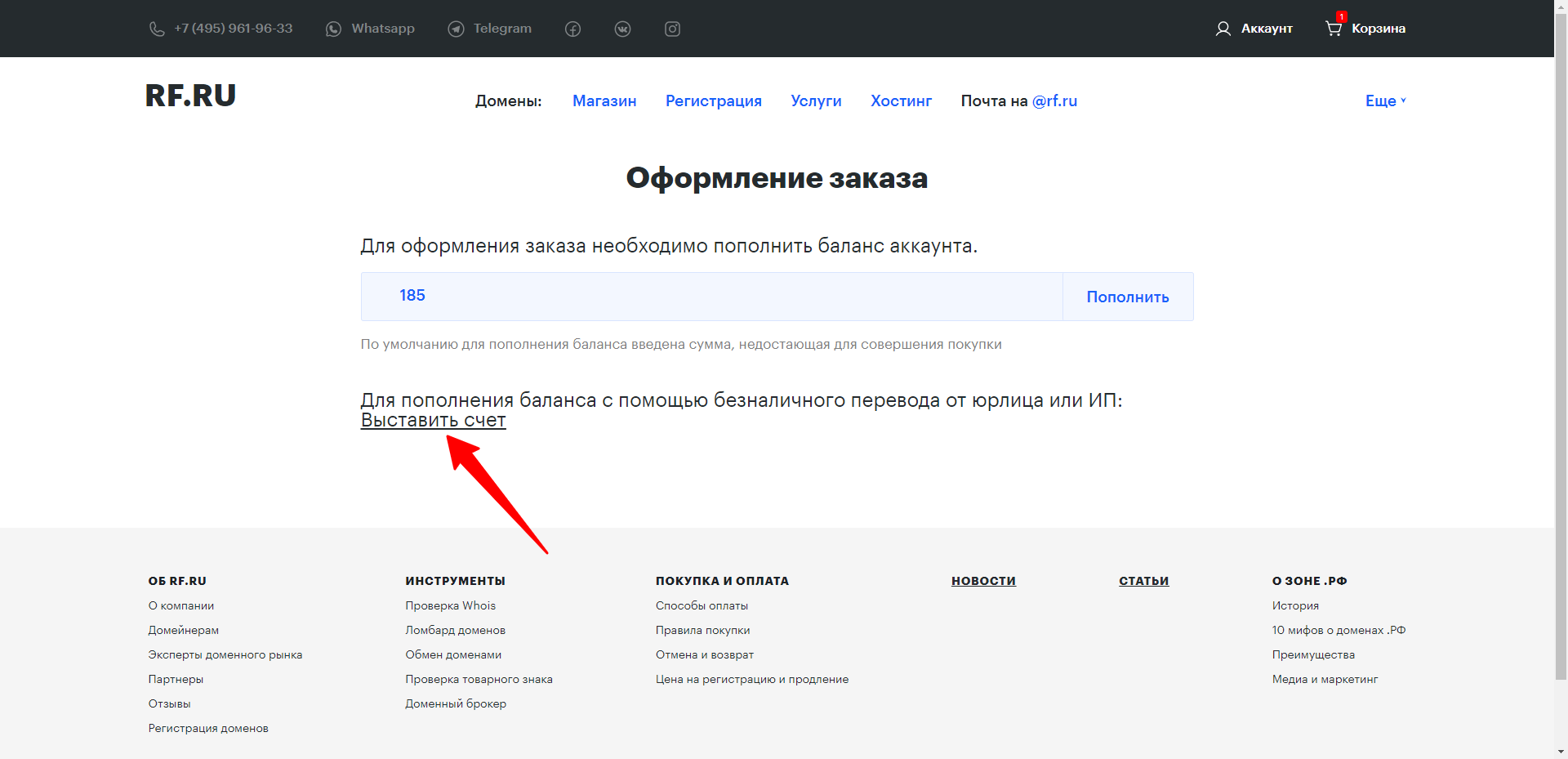The width and height of the screenshot is (1568, 759).
Task: Open the Хостинг navigation item
Action: pyautogui.click(x=901, y=100)
